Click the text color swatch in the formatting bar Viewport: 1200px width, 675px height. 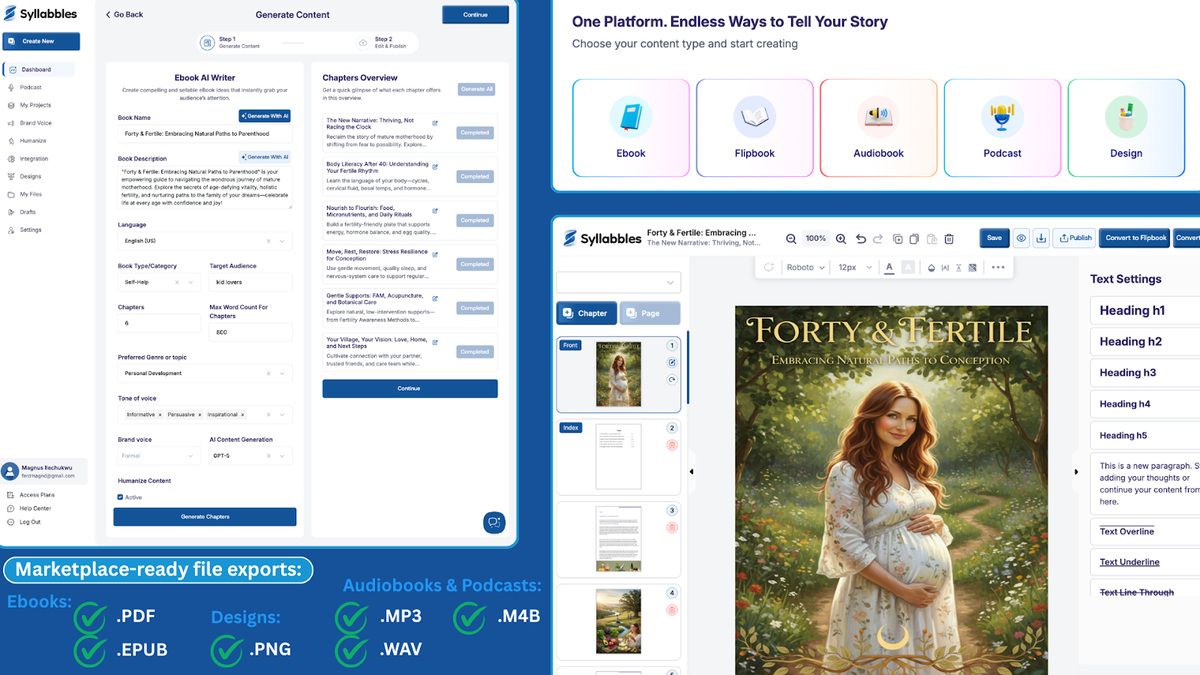coord(888,267)
